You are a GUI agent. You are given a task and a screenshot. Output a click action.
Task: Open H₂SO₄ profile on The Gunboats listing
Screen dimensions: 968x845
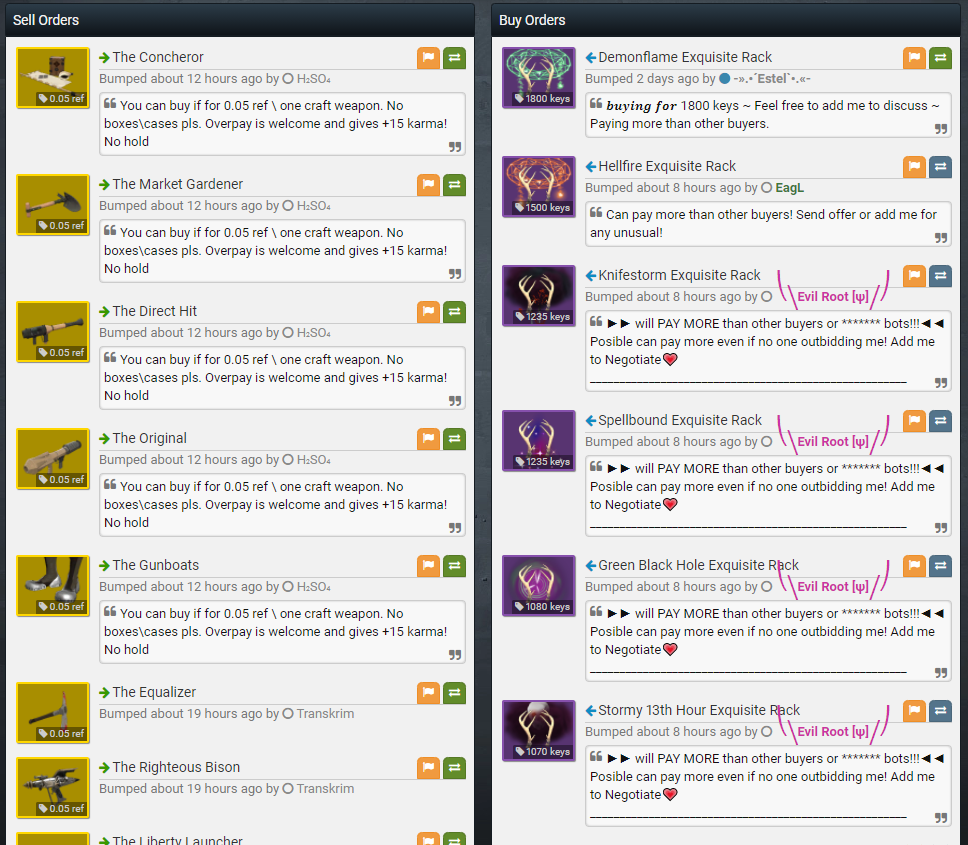314,587
